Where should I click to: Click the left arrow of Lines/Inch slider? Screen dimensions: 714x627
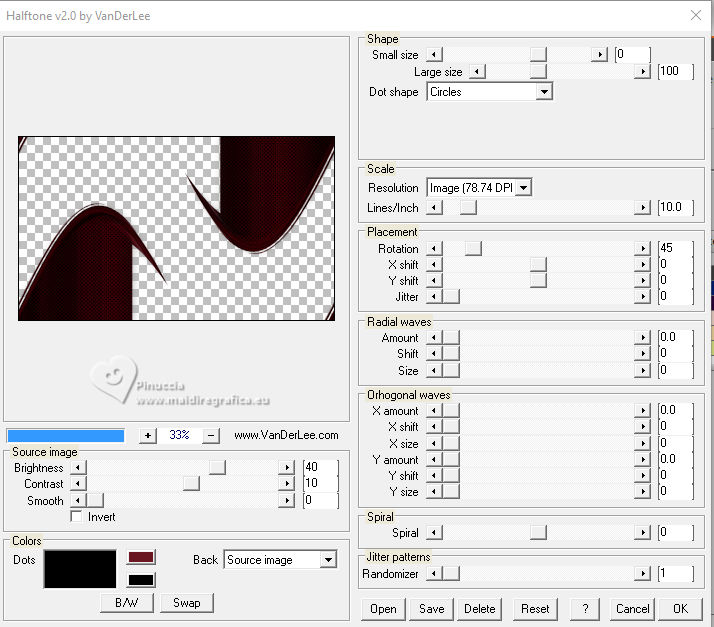pos(434,208)
